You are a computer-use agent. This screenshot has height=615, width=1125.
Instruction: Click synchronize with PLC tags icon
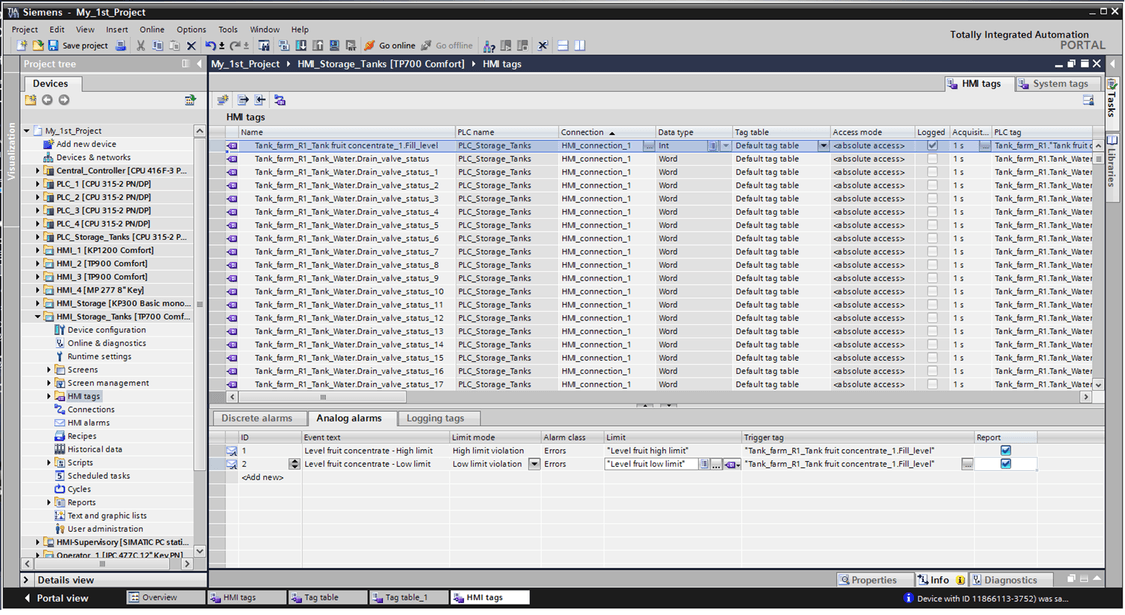pos(280,100)
